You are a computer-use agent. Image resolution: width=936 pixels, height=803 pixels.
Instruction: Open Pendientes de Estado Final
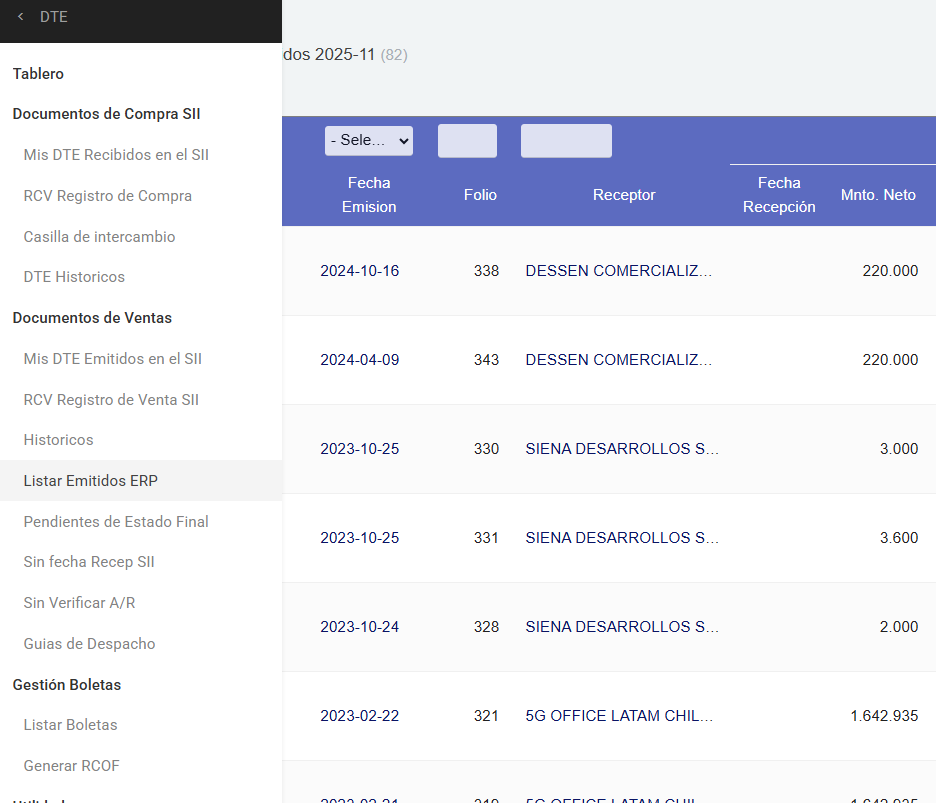coord(116,521)
